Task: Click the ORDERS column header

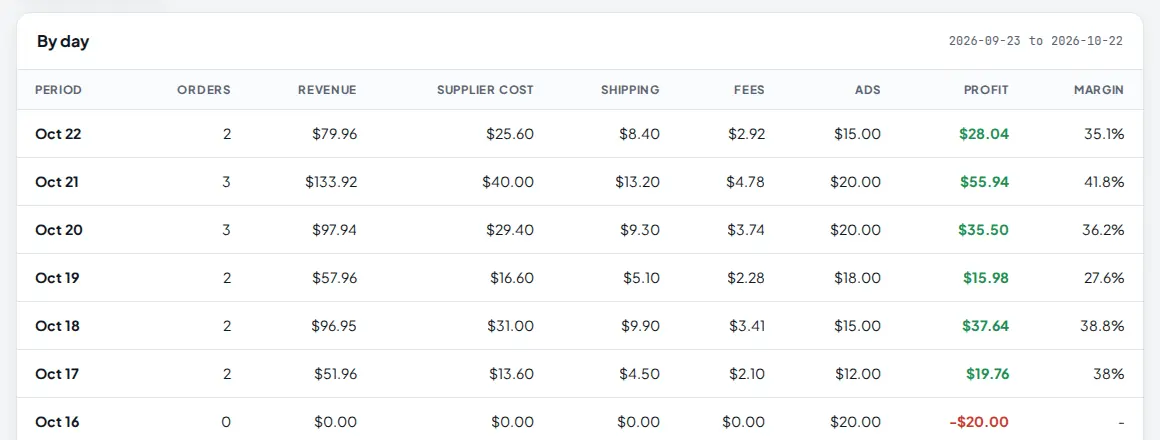Action: (x=204, y=90)
